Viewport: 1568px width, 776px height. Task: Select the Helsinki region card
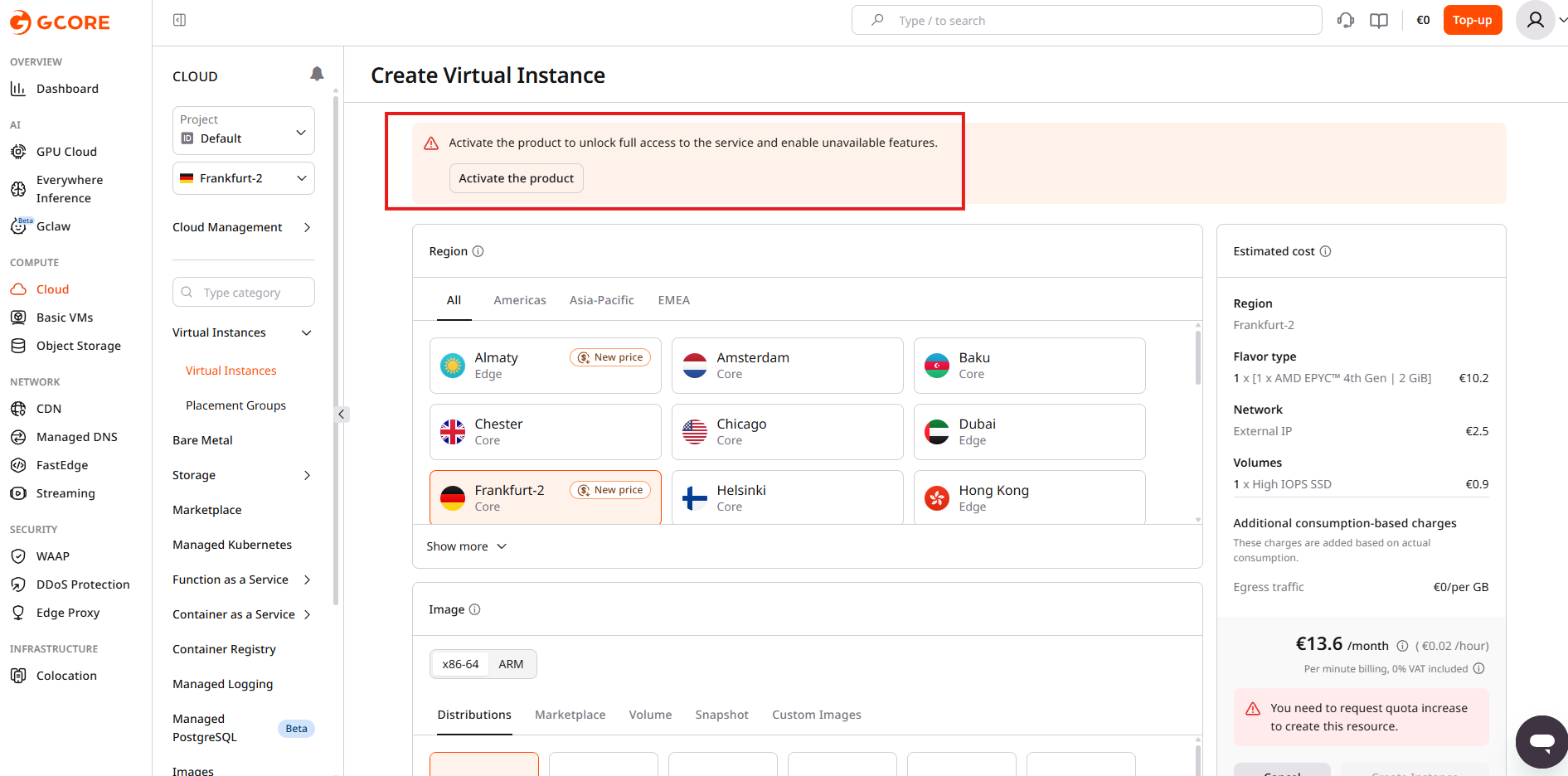787,497
